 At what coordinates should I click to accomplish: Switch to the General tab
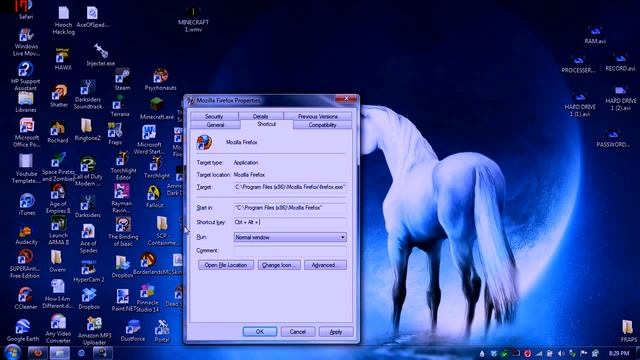tap(215, 125)
